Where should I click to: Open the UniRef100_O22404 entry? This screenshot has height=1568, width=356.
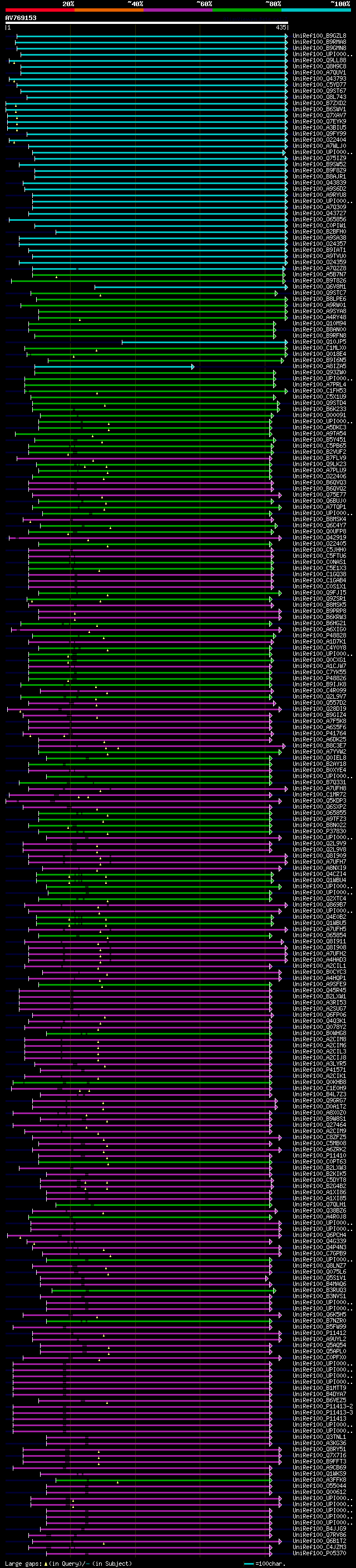point(319,140)
